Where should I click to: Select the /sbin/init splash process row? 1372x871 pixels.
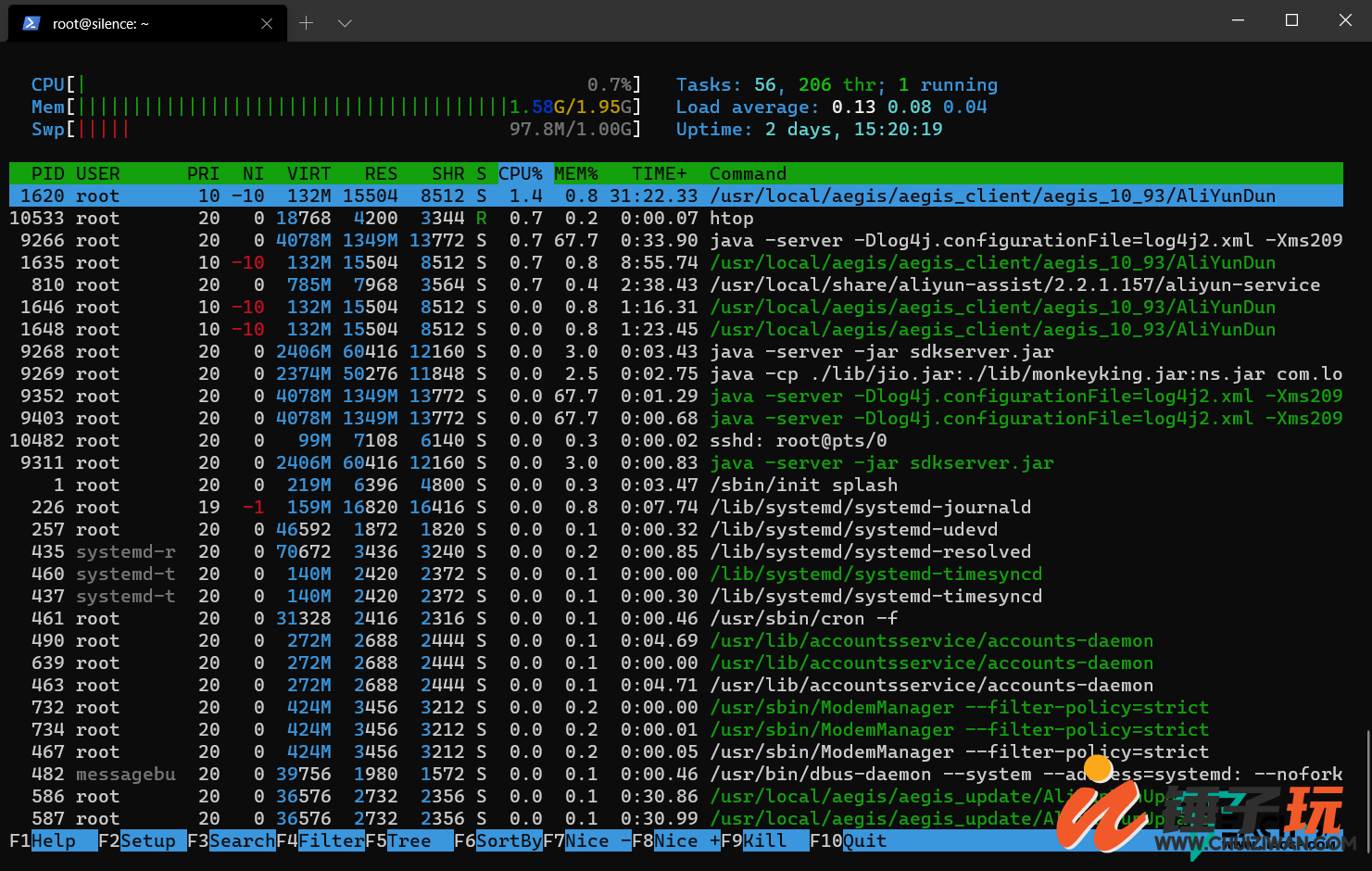(676, 485)
